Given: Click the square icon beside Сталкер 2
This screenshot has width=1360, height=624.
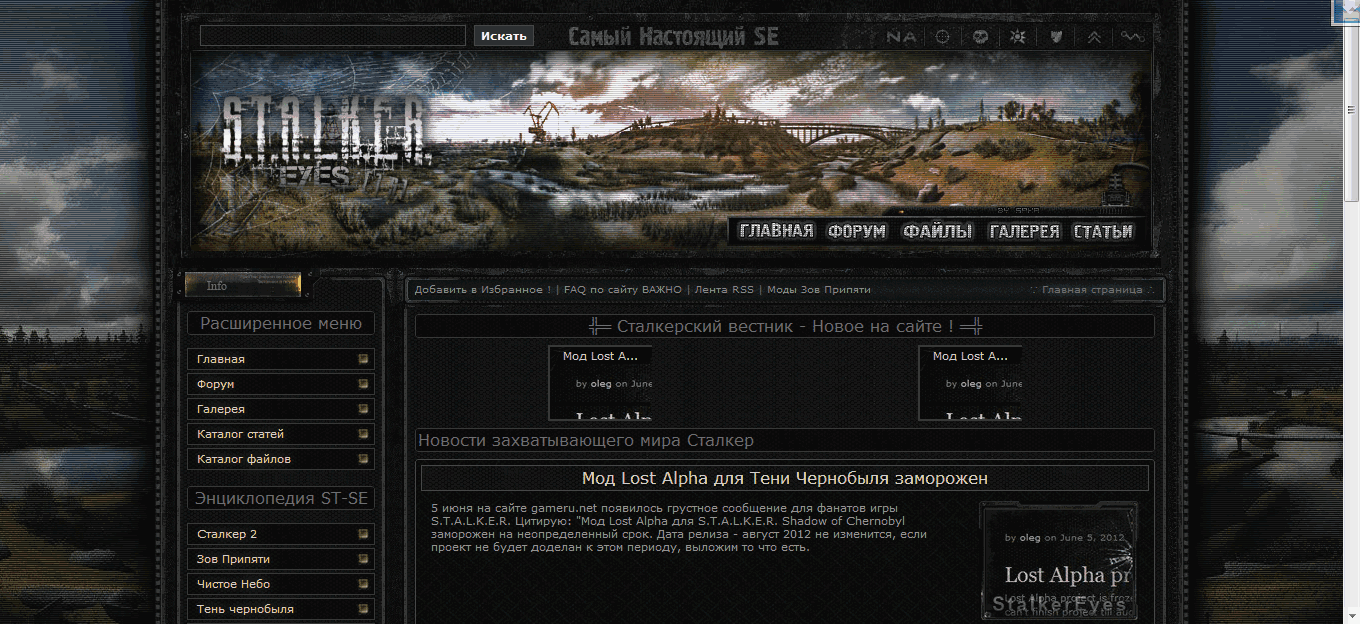Looking at the screenshot, I should pos(364,534).
